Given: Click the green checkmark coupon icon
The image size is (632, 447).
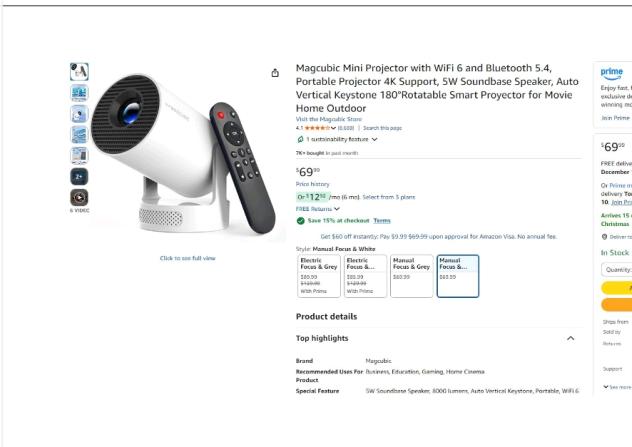Looking at the screenshot, I should point(300,220).
